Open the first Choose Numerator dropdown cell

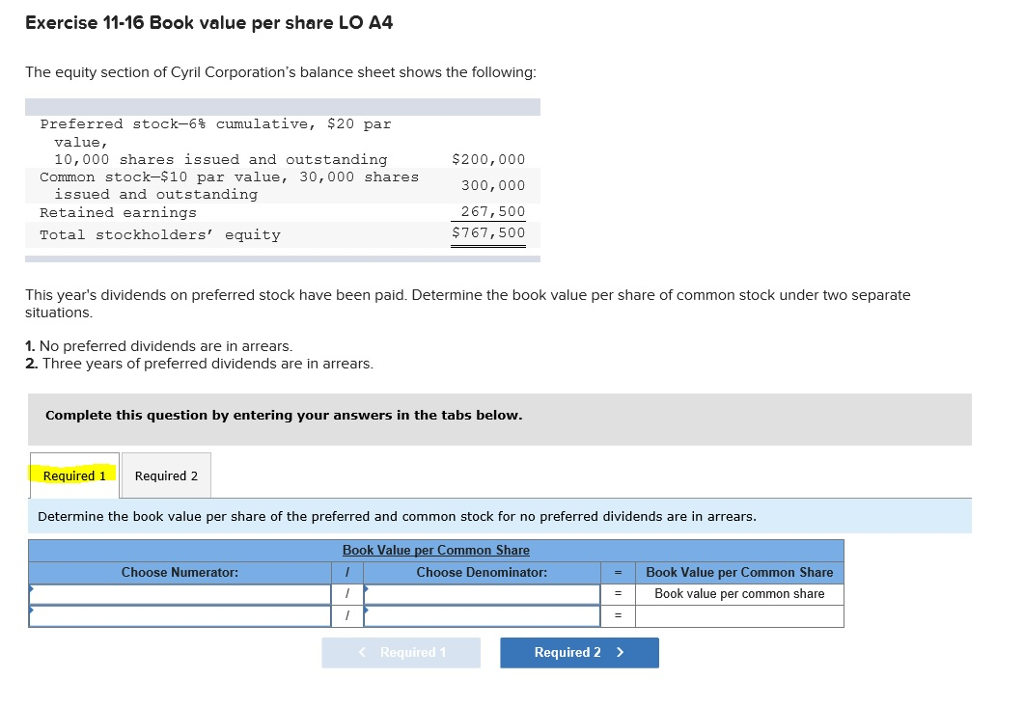click(180, 594)
